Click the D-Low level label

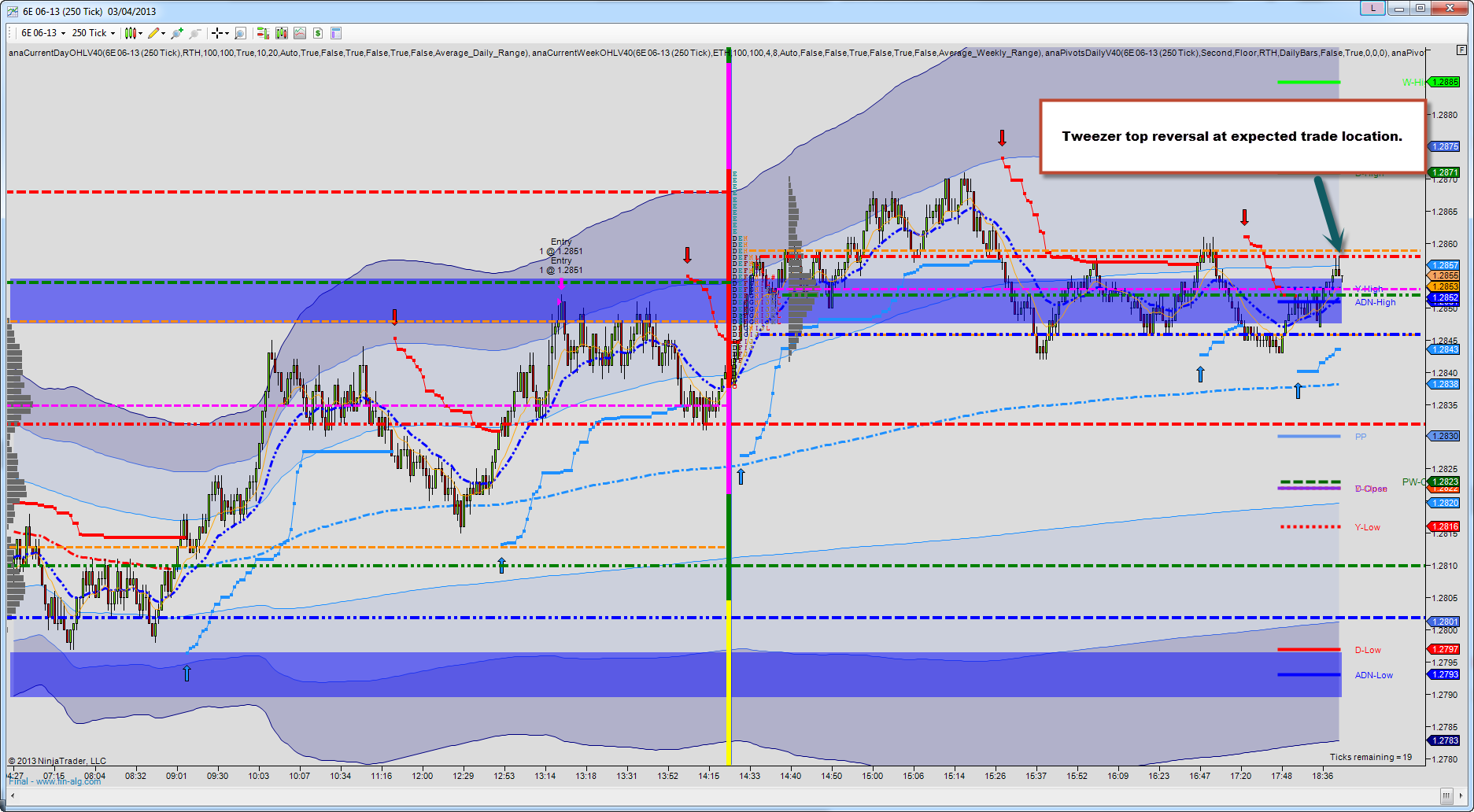click(x=1368, y=650)
